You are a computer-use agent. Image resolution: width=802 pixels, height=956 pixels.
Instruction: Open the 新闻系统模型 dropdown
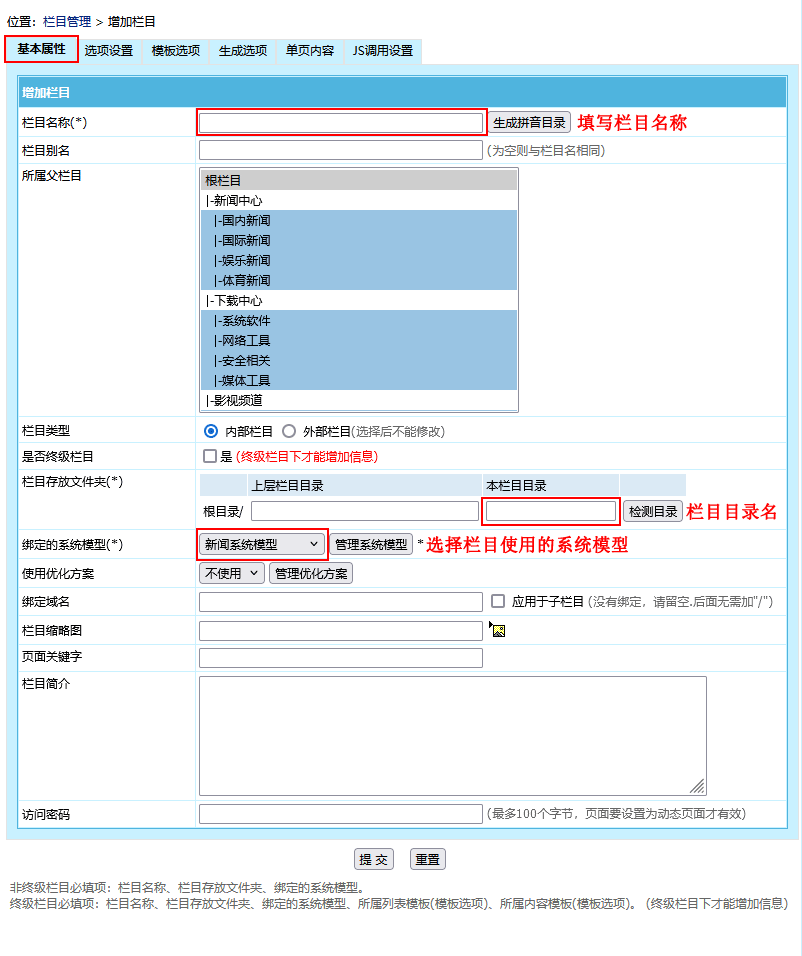(262, 544)
